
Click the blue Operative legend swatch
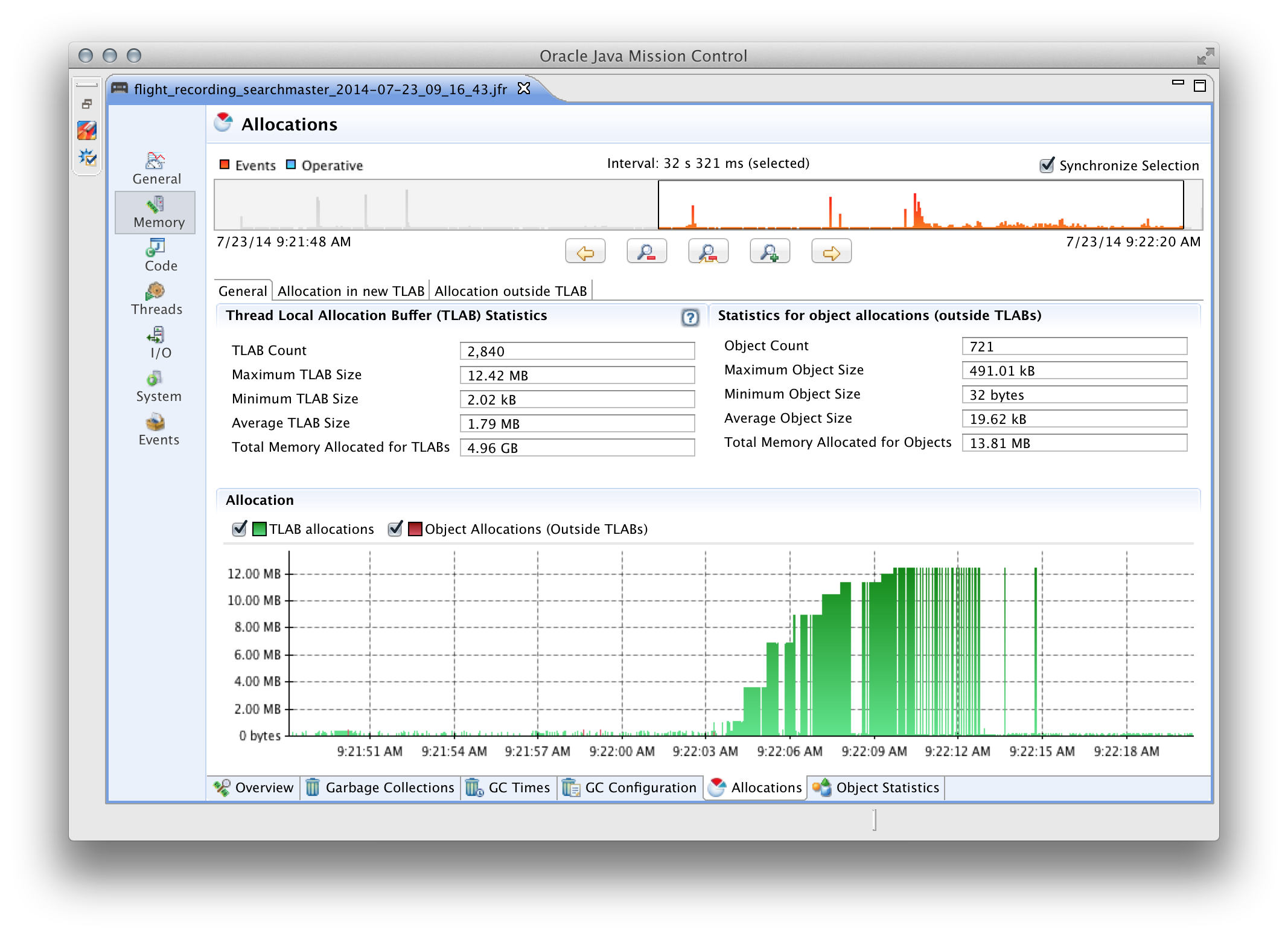pos(291,164)
